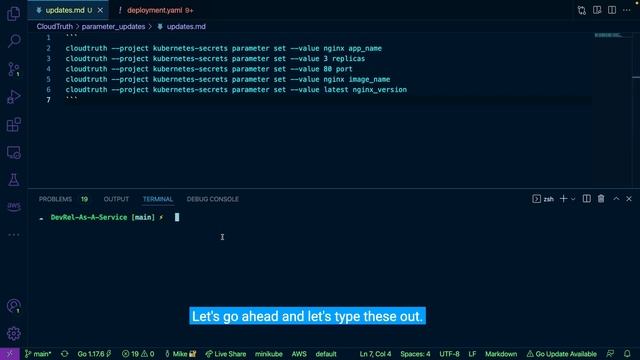Click line 4 containing port value
This screenshot has width=640, height=360.
pyautogui.click(x=209, y=69)
